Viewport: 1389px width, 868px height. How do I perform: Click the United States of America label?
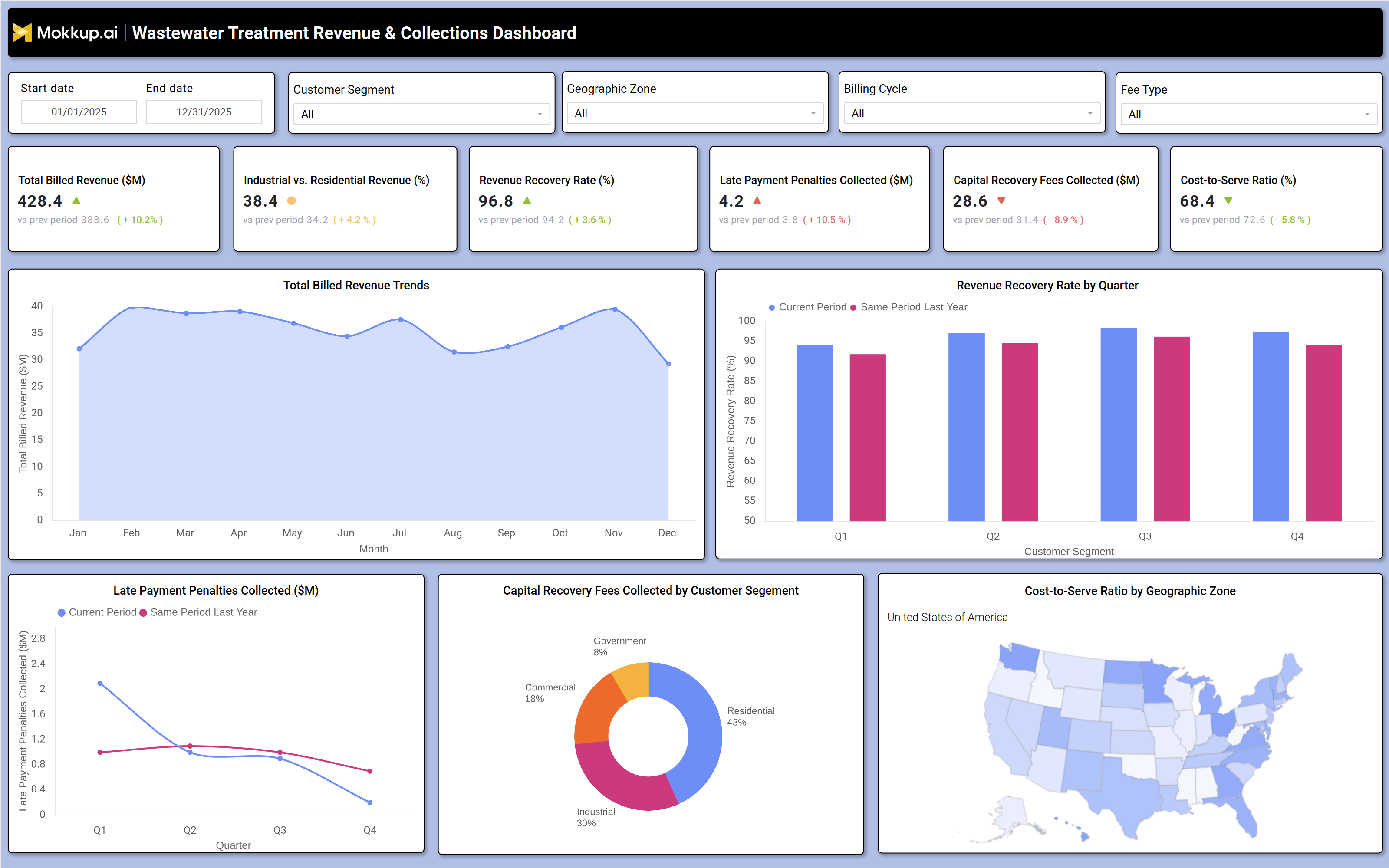click(947, 617)
